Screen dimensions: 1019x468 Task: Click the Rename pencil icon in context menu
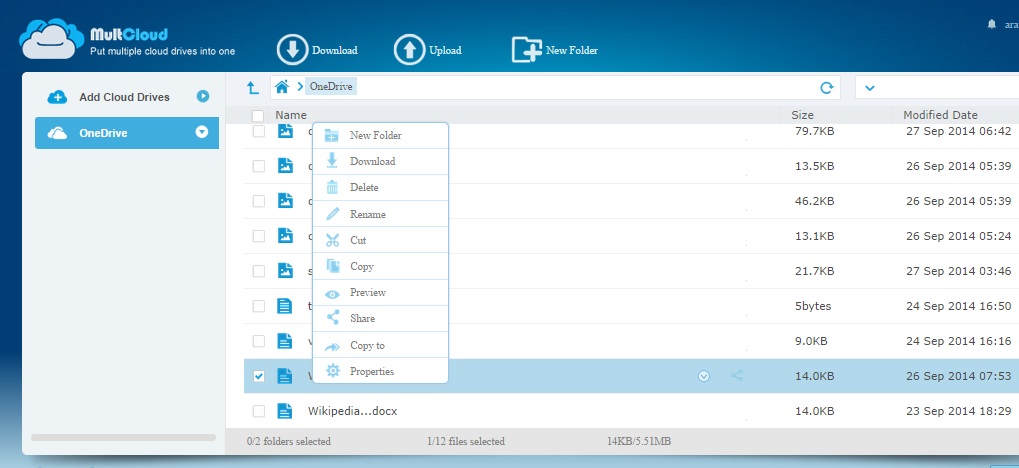333,214
